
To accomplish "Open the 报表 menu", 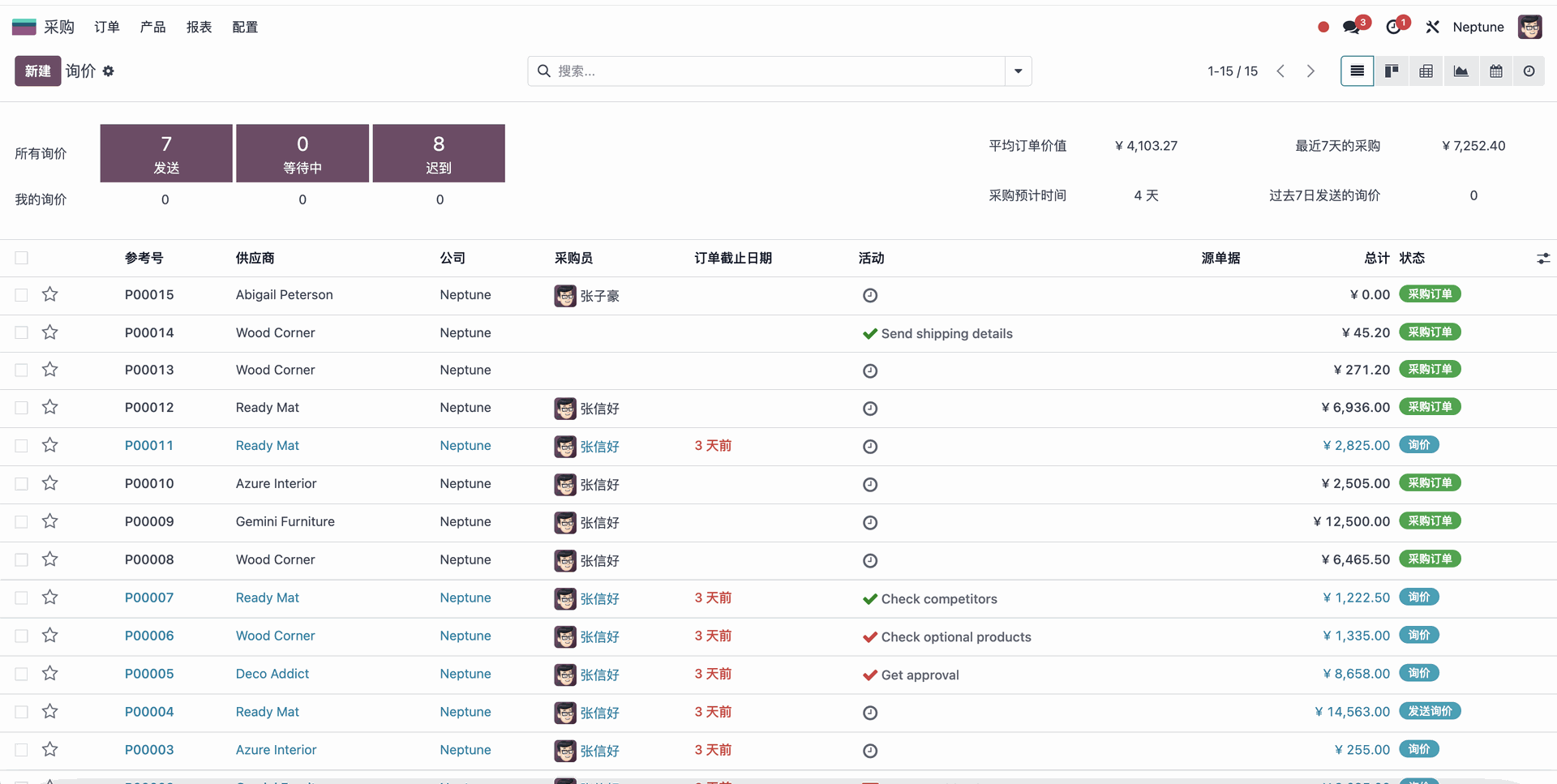I will (x=199, y=27).
